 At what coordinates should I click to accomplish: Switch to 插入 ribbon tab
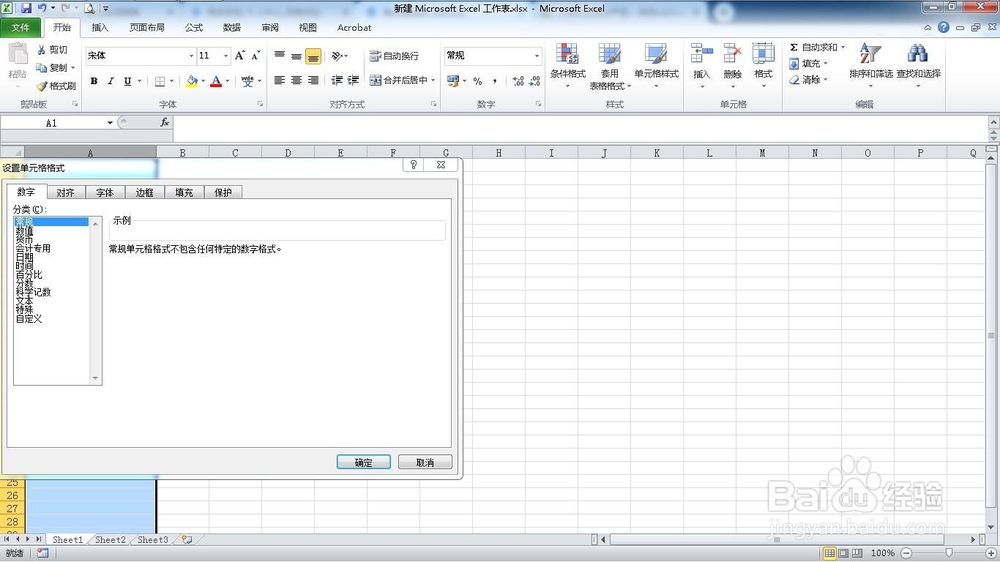pyautogui.click(x=99, y=27)
